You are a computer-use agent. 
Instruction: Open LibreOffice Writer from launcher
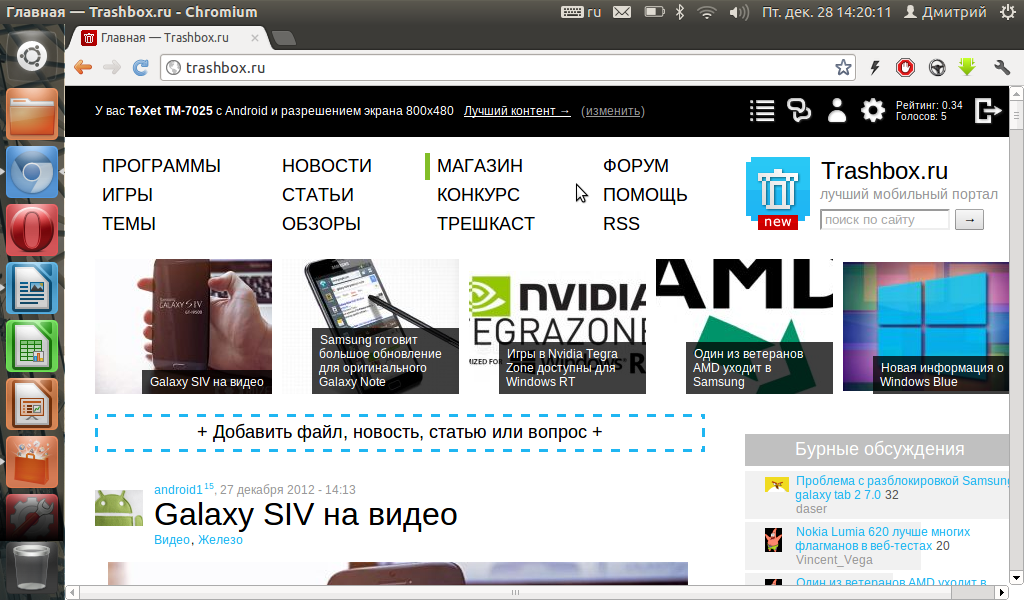(32, 288)
